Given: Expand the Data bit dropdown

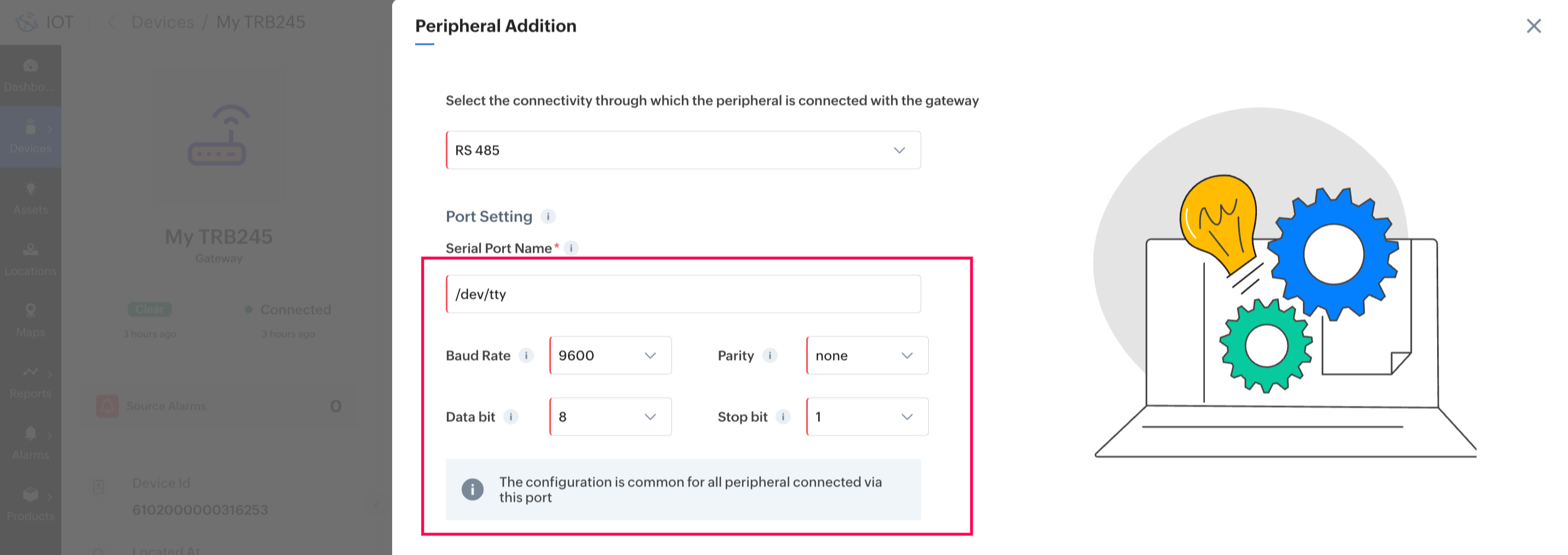Looking at the screenshot, I should 610,417.
